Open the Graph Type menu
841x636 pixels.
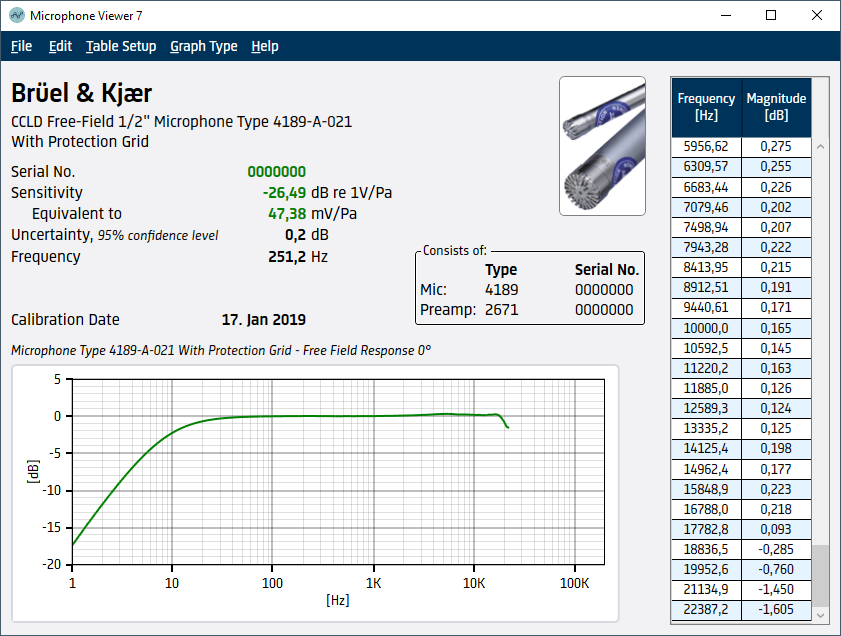pyautogui.click(x=204, y=46)
